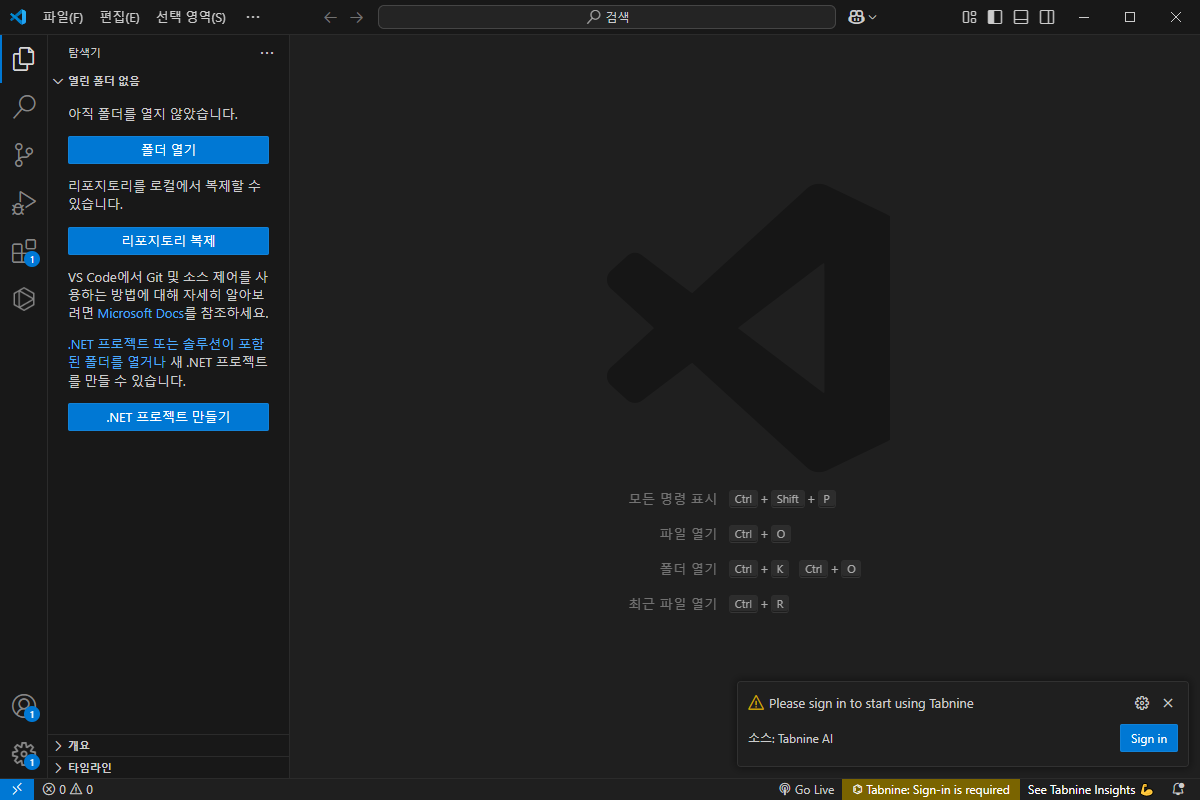Open the Source Control view

(x=23, y=155)
